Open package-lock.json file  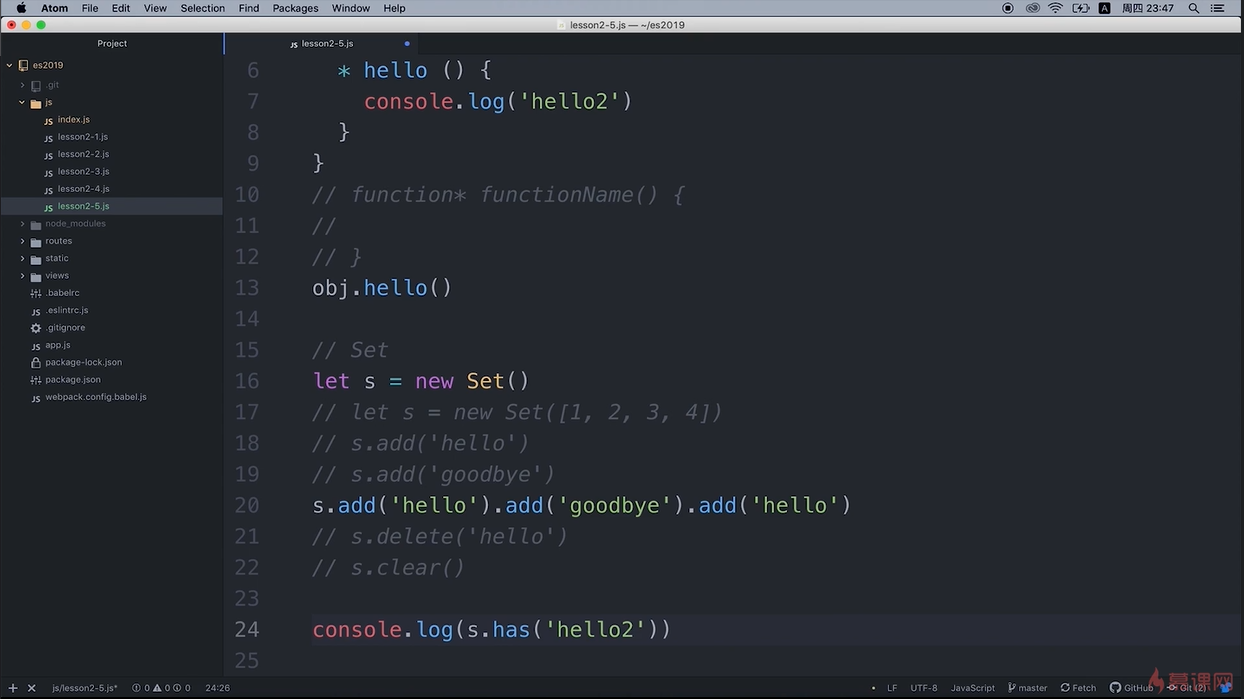[x=83, y=362]
